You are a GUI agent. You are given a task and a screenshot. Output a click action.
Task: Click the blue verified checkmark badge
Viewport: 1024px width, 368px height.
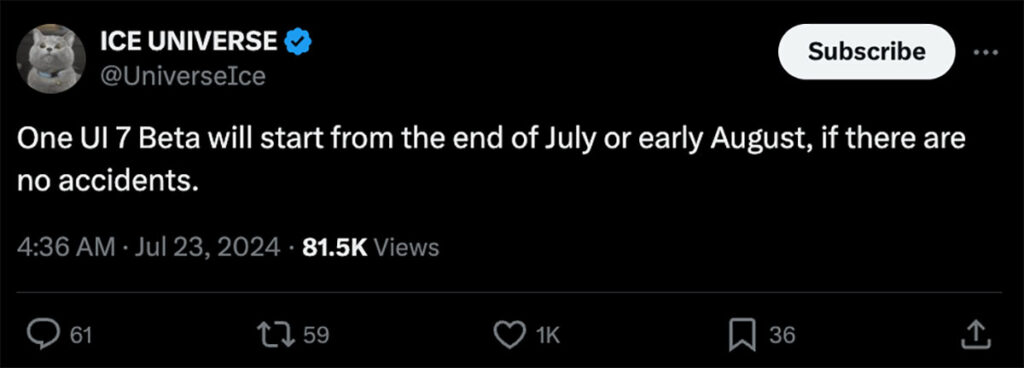tap(298, 42)
